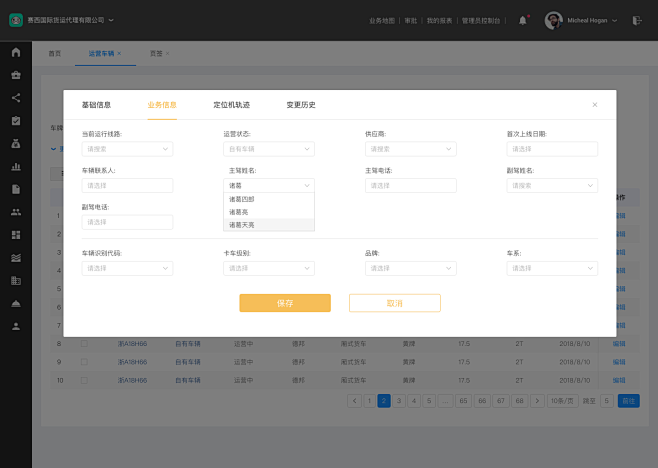Click the logout icon at top right
The height and width of the screenshot is (468, 658).
click(x=637, y=20)
